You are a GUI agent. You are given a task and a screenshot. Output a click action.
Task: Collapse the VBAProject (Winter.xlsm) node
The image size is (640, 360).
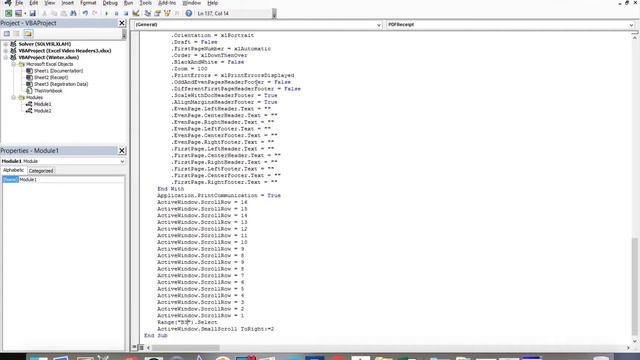point(6,58)
